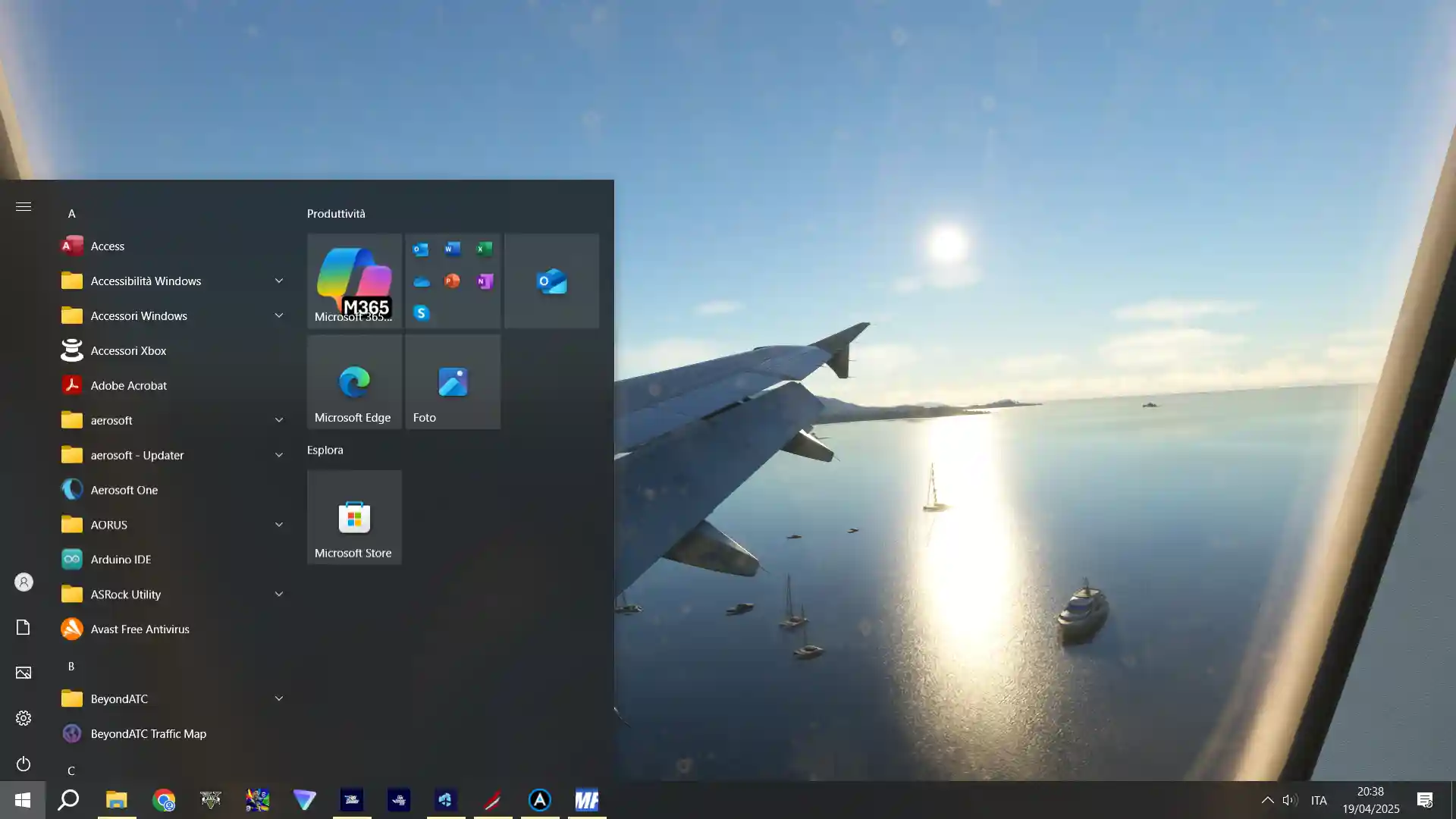
Task: Launch Aerosoft One
Action: tap(172, 490)
